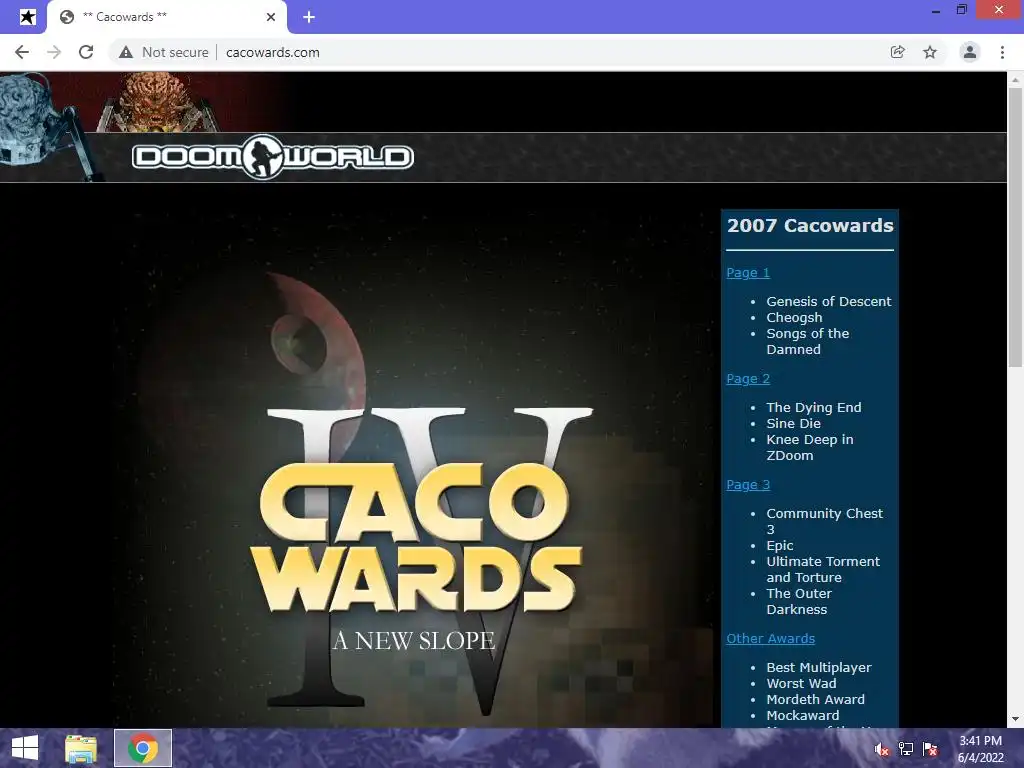Reload the Cacowards page
Screen dimensions: 1024x768
tap(86, 52)
